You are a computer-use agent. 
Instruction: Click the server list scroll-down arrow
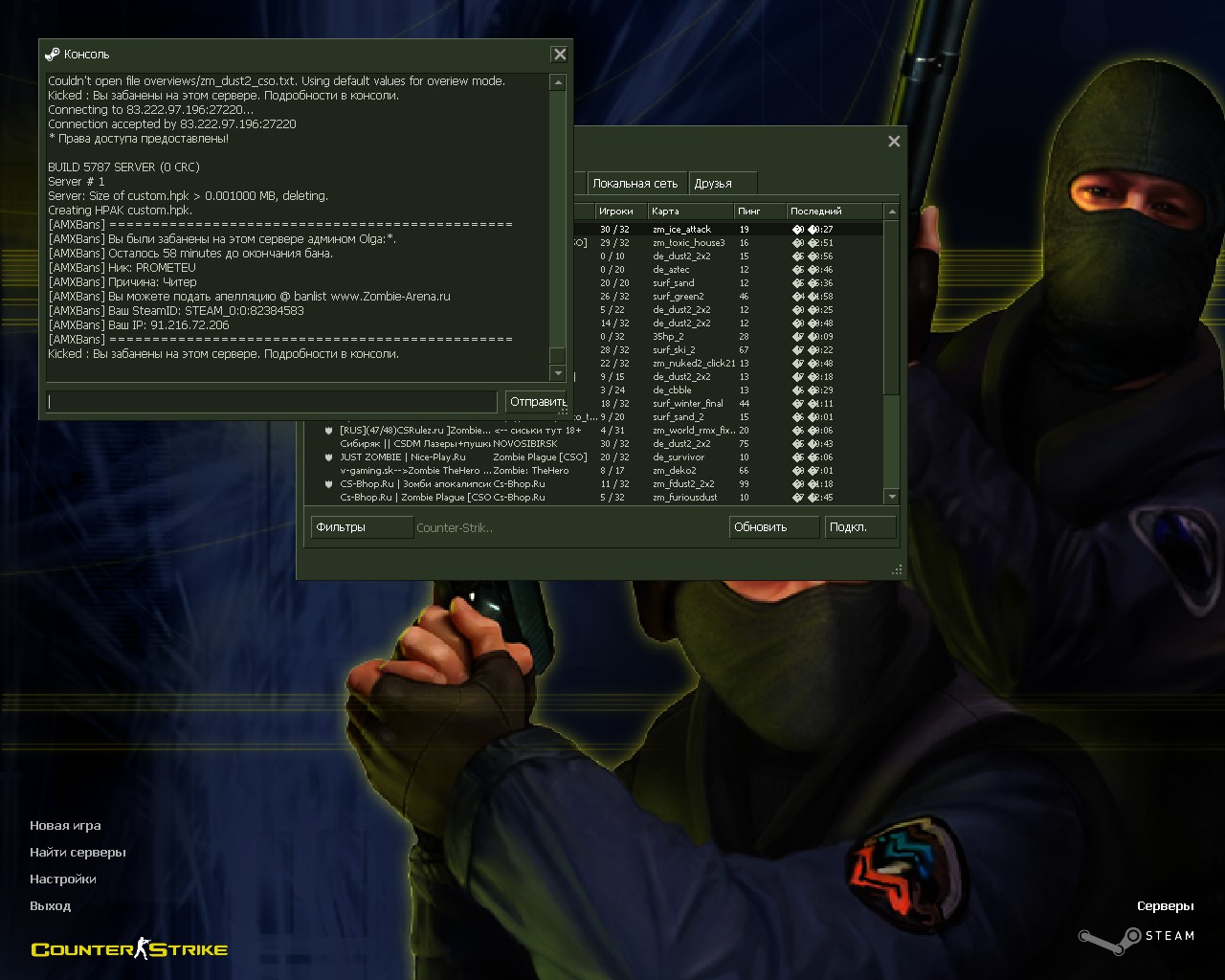892,497
